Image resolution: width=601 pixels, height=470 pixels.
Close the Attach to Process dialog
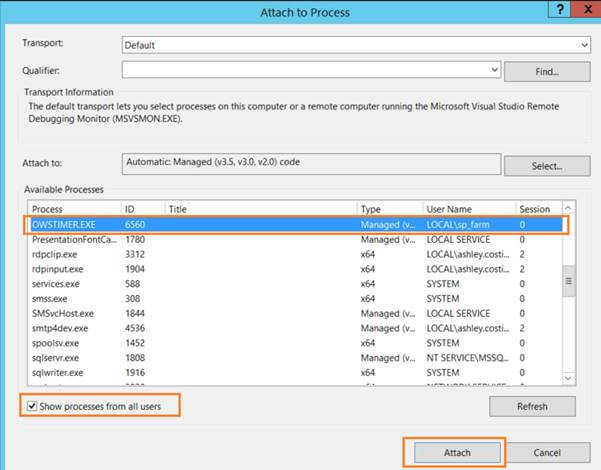[586, 9]
